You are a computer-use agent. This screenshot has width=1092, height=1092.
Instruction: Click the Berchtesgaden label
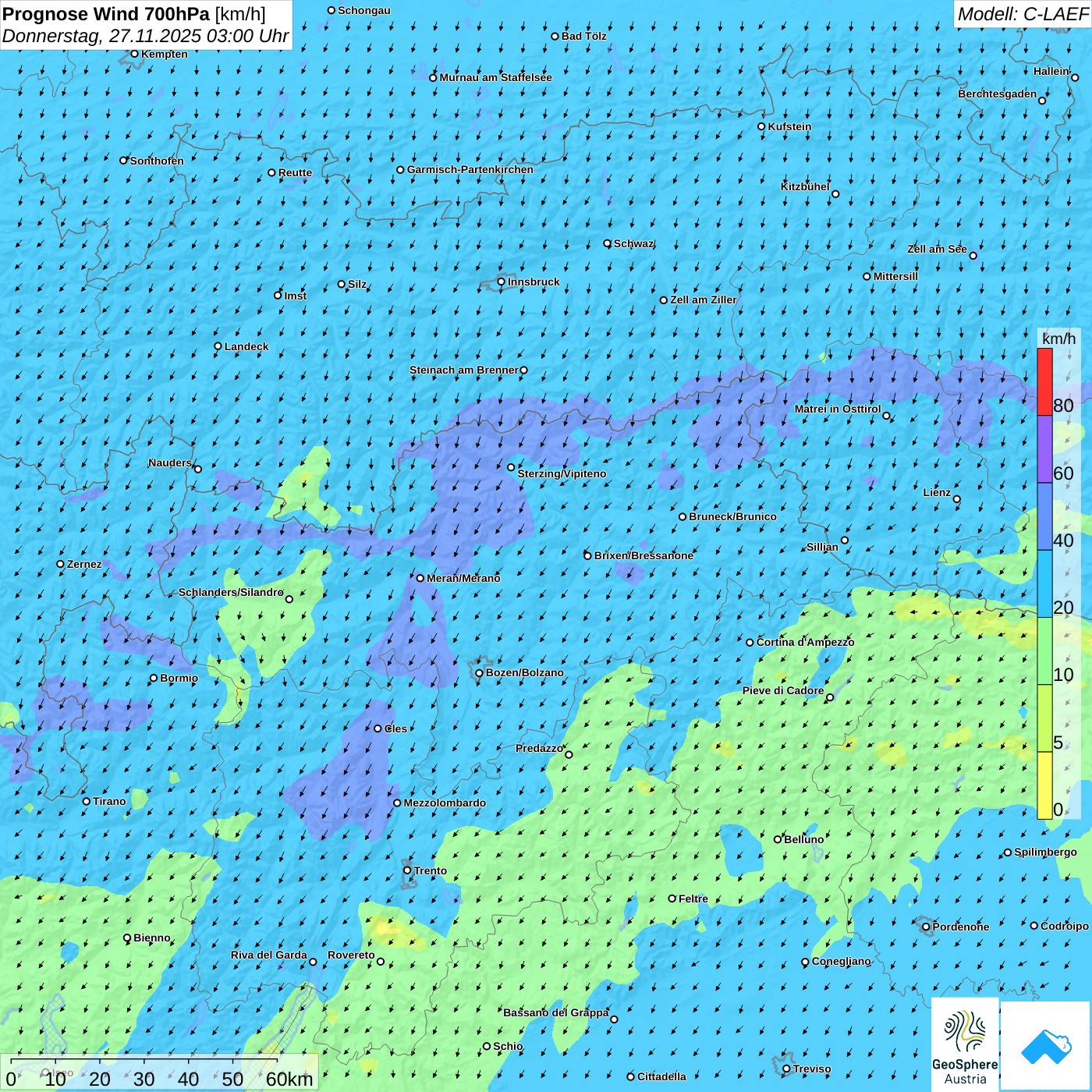click(x=998, y=94)
